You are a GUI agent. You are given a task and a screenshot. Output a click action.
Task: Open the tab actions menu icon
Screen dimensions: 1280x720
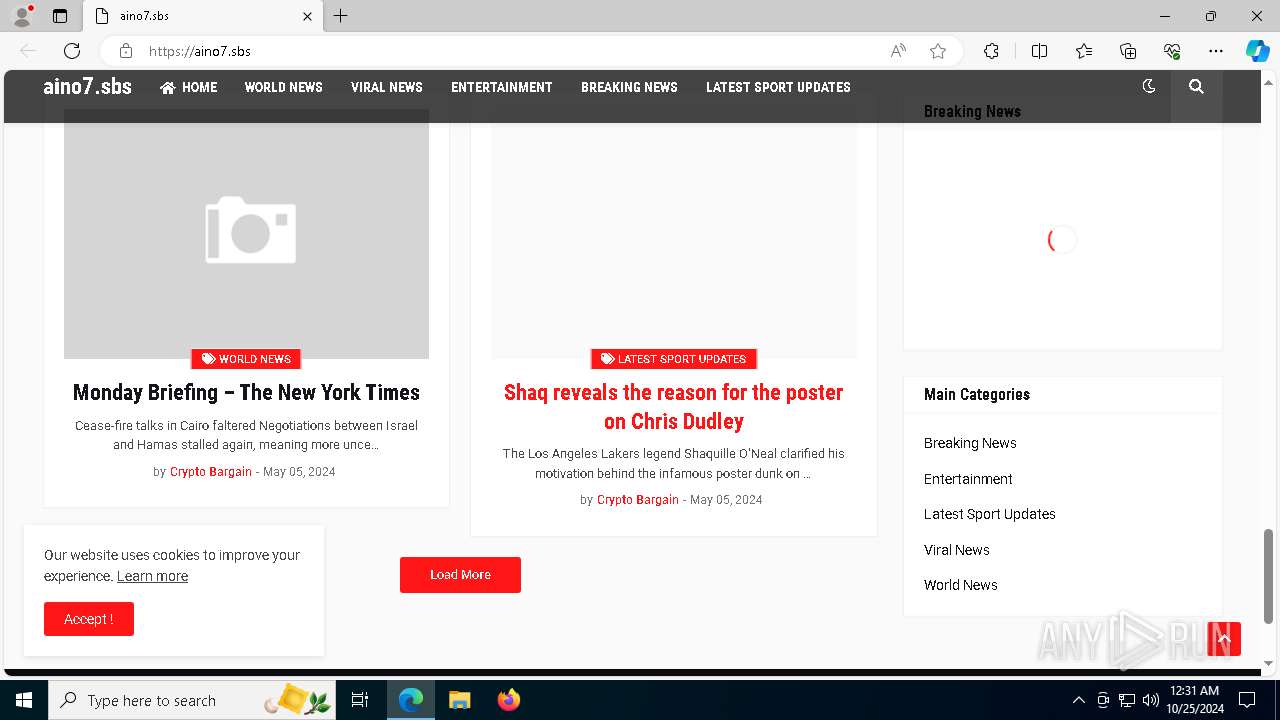[60, 16]
